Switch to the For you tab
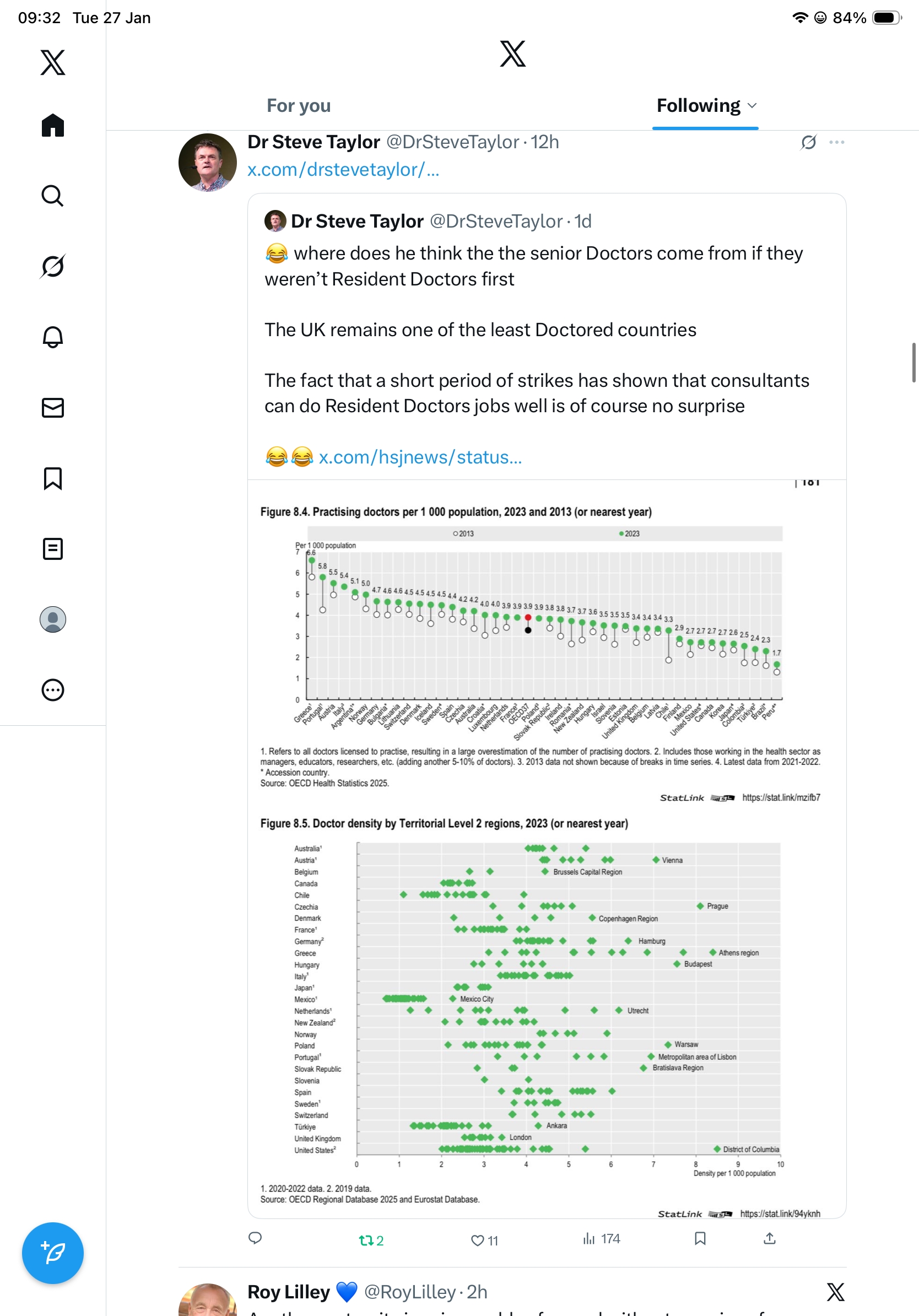This screenshot has width=919, height=1316. click(299, 105)
